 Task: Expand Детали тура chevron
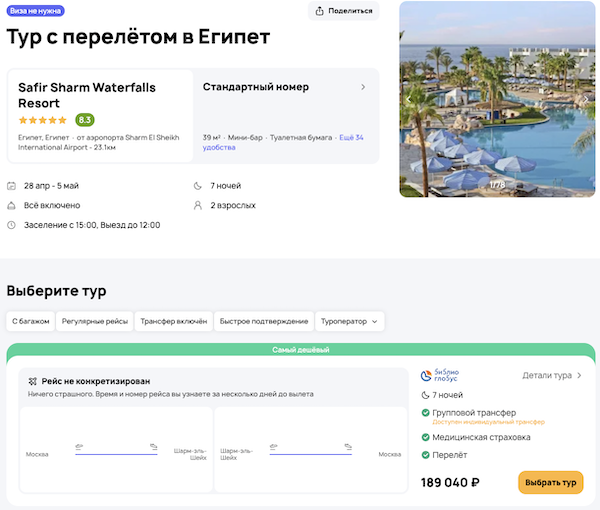click(578, 376)
